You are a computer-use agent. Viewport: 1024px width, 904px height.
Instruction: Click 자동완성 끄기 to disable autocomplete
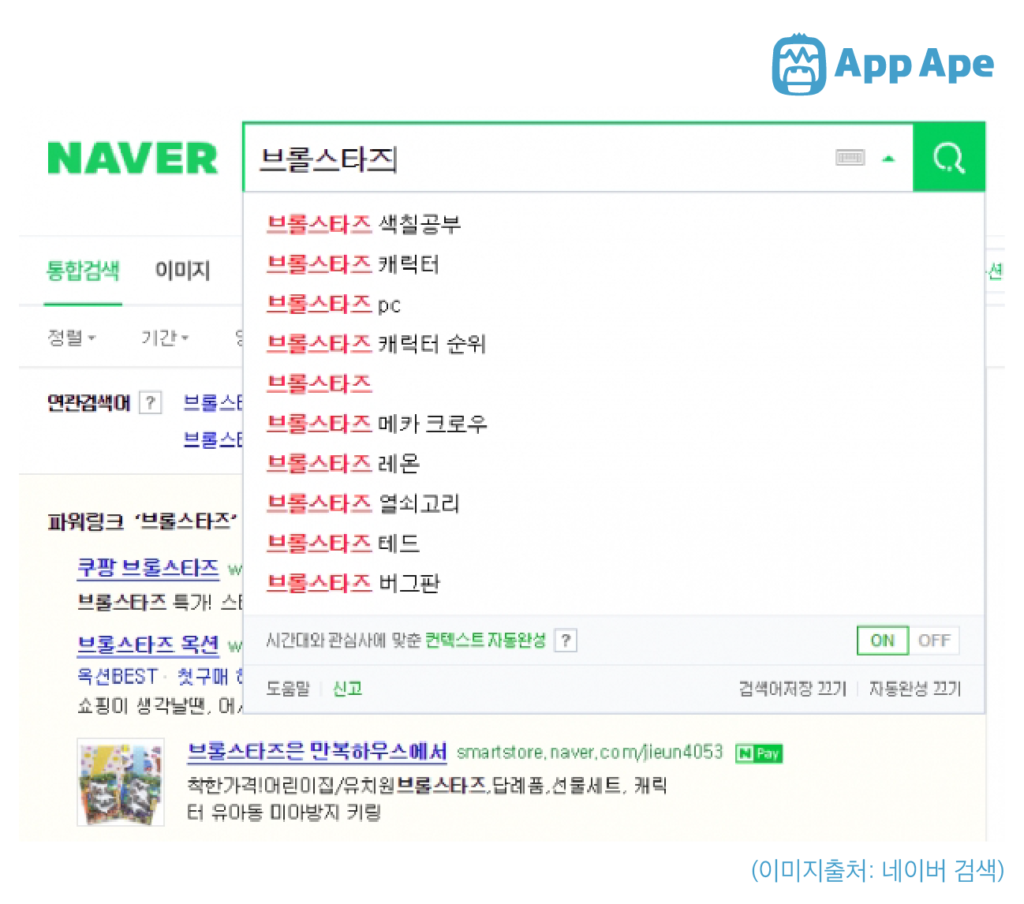pos(914,688)
